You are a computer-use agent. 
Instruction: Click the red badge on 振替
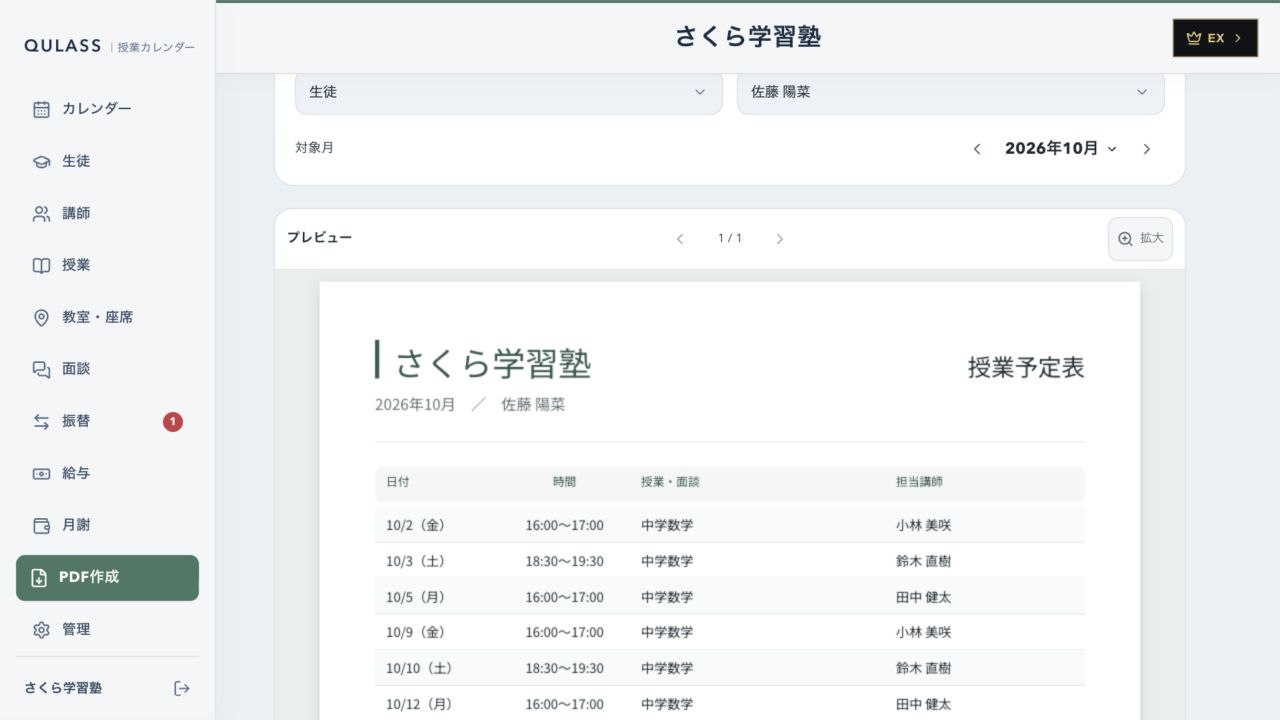pyautogui.click(x=173, y=422)
